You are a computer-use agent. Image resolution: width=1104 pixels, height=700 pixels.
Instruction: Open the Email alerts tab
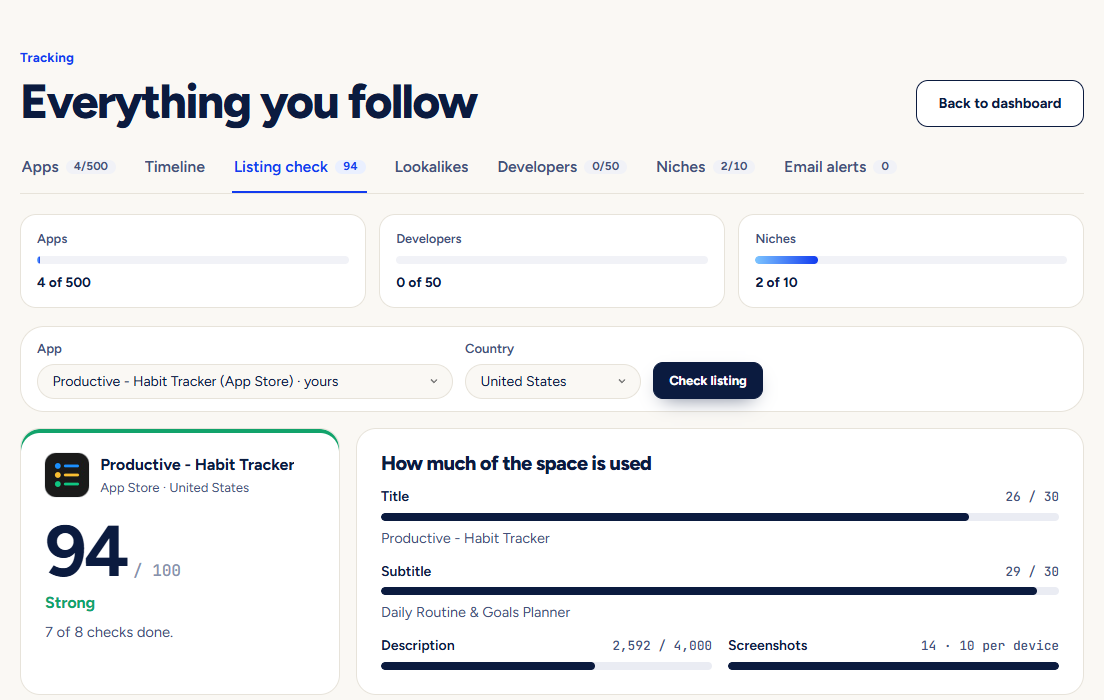839,167
